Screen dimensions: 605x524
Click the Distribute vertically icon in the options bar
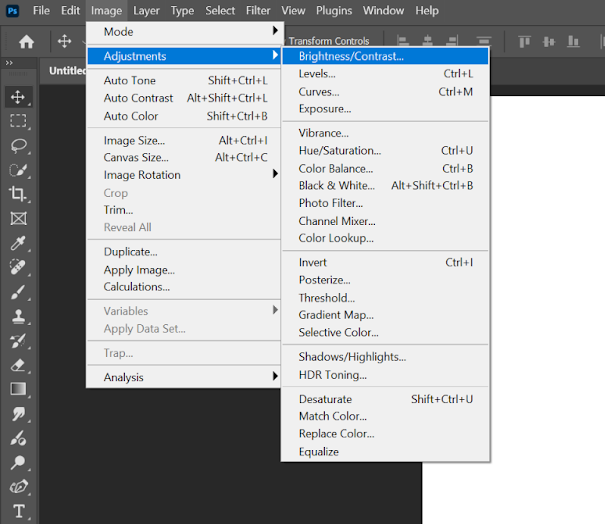click(x=483, y=41)
